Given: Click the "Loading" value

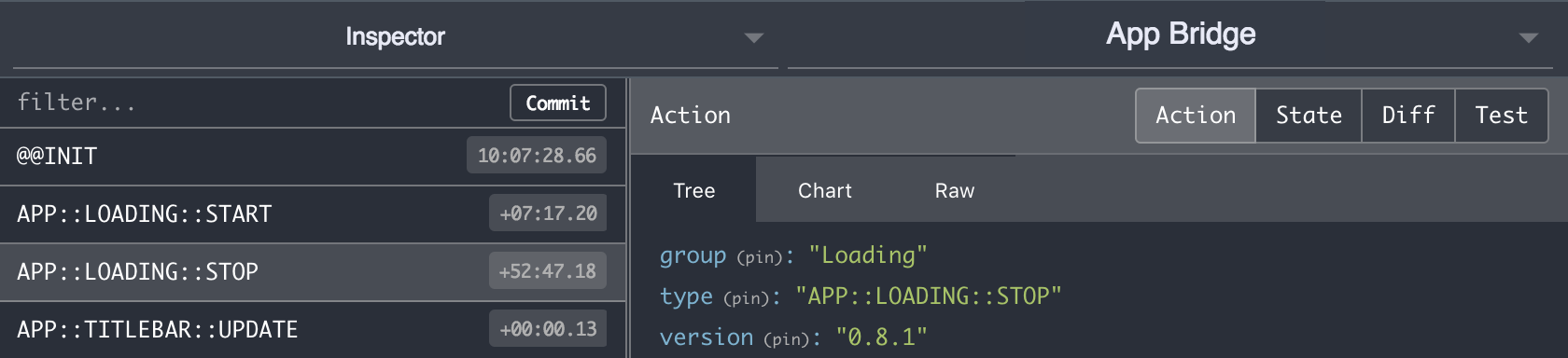Looking at the screenshot, I should (x=868, y=255).
